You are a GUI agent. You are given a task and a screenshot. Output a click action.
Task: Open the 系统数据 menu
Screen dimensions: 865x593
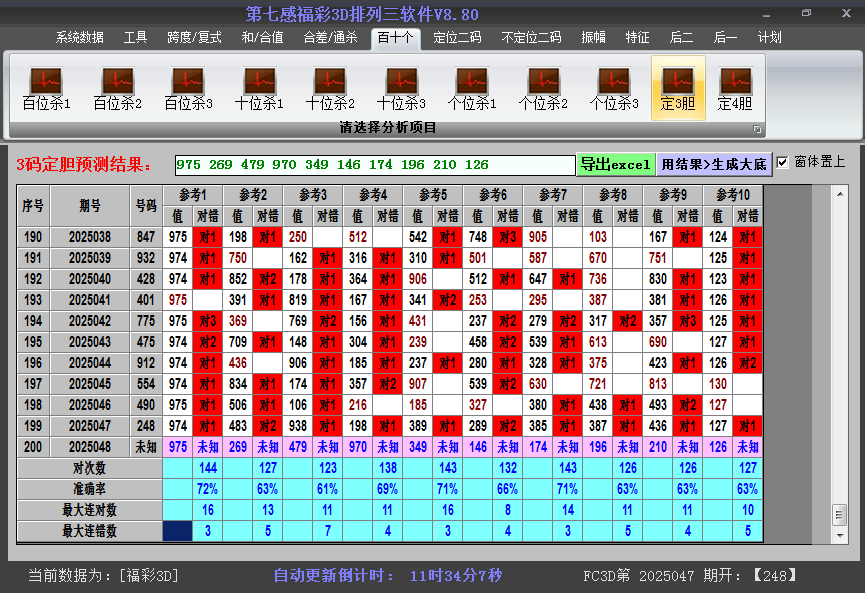coord(79,38)
